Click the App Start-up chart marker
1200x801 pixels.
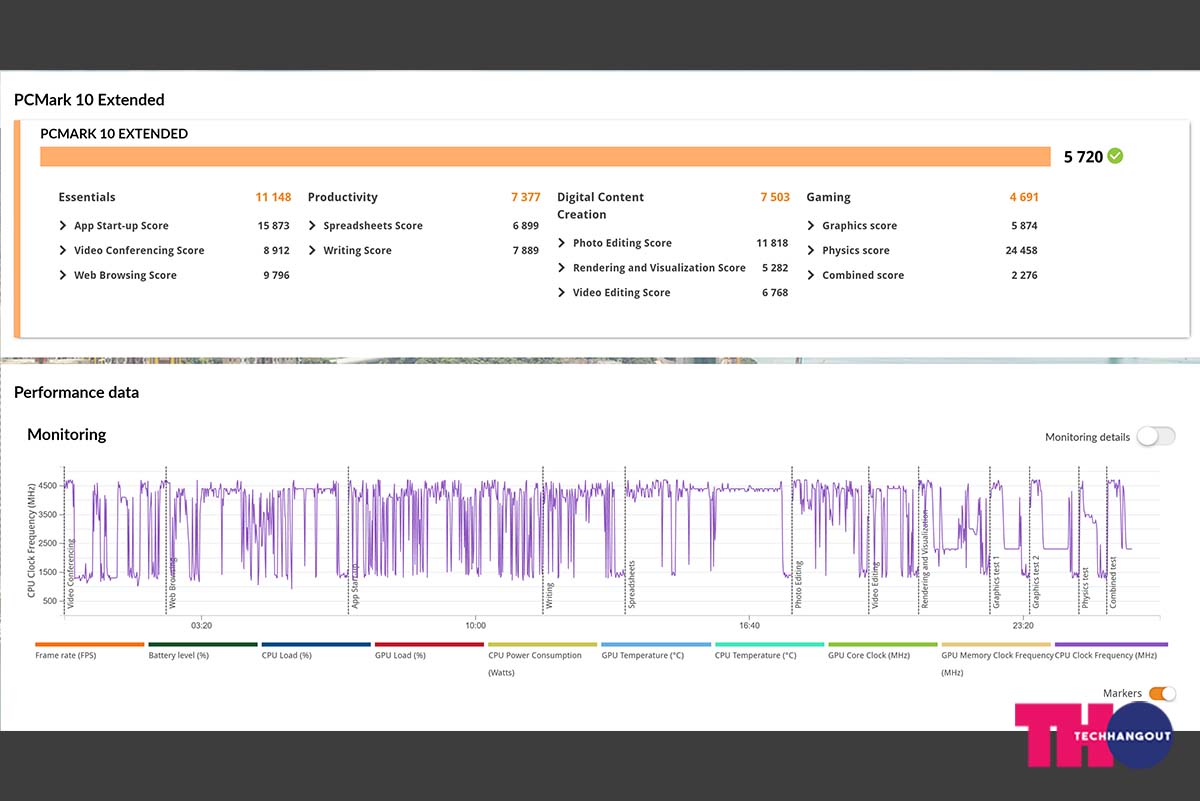tap(355, 588)
